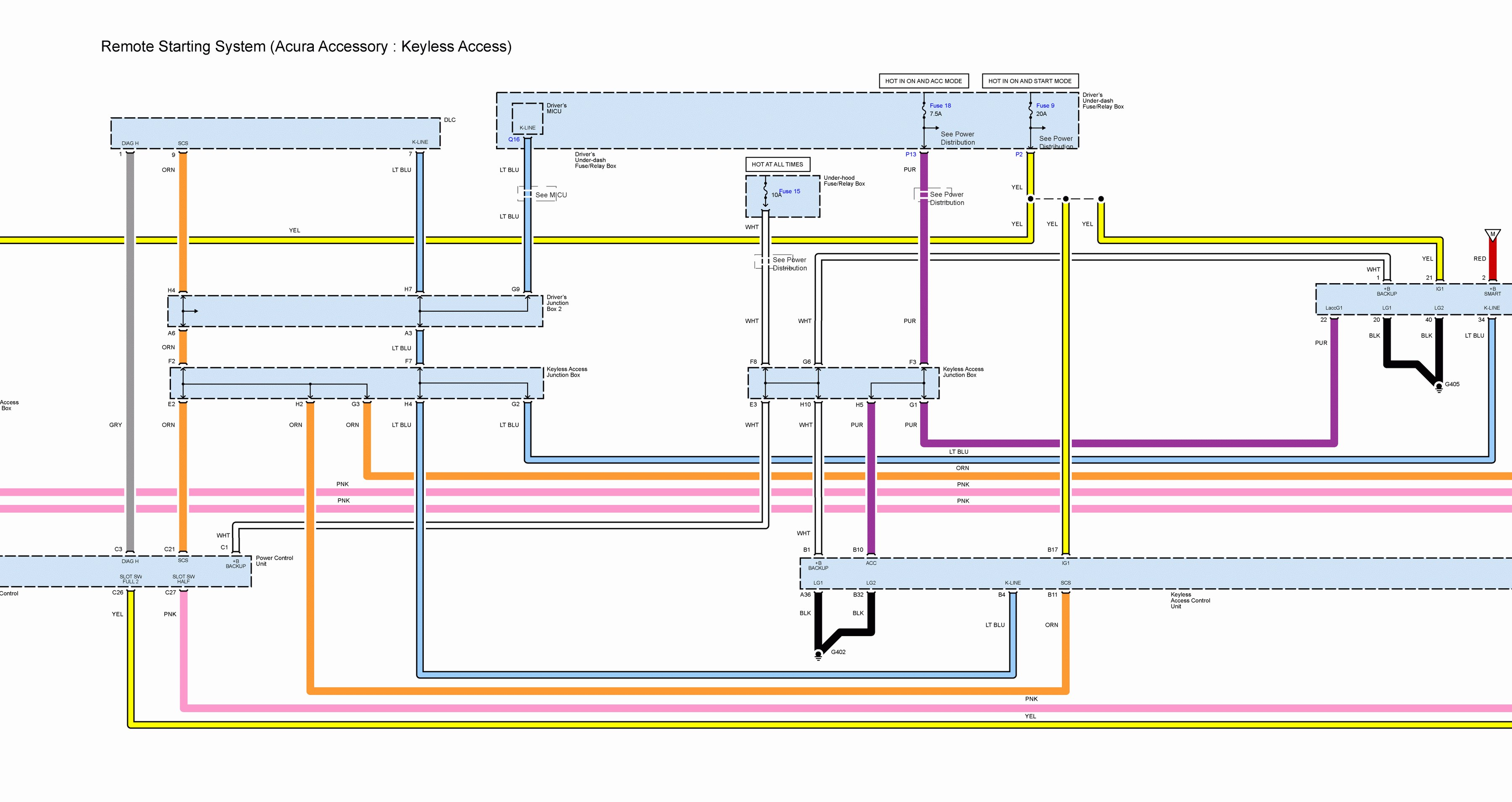The width and height of the screenshot is (1512, 802).
Task: Click the P13 connector link
Action: 911,155
